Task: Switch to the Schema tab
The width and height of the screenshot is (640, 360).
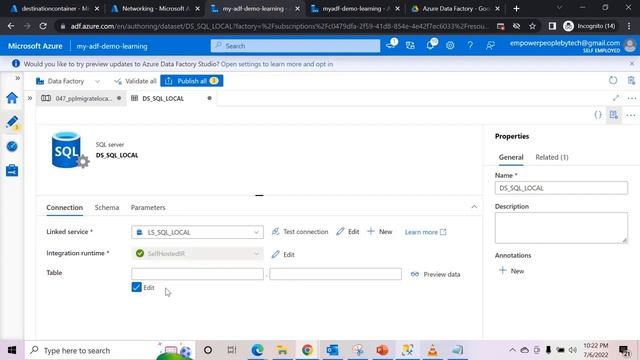Action: coord(107,207)
